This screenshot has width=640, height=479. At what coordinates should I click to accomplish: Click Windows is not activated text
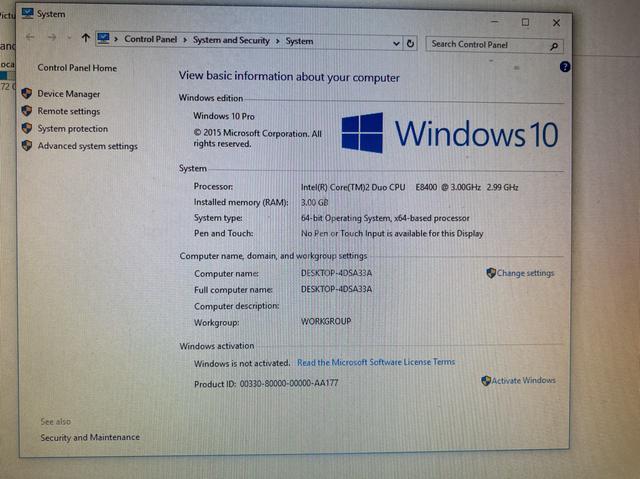242,363
